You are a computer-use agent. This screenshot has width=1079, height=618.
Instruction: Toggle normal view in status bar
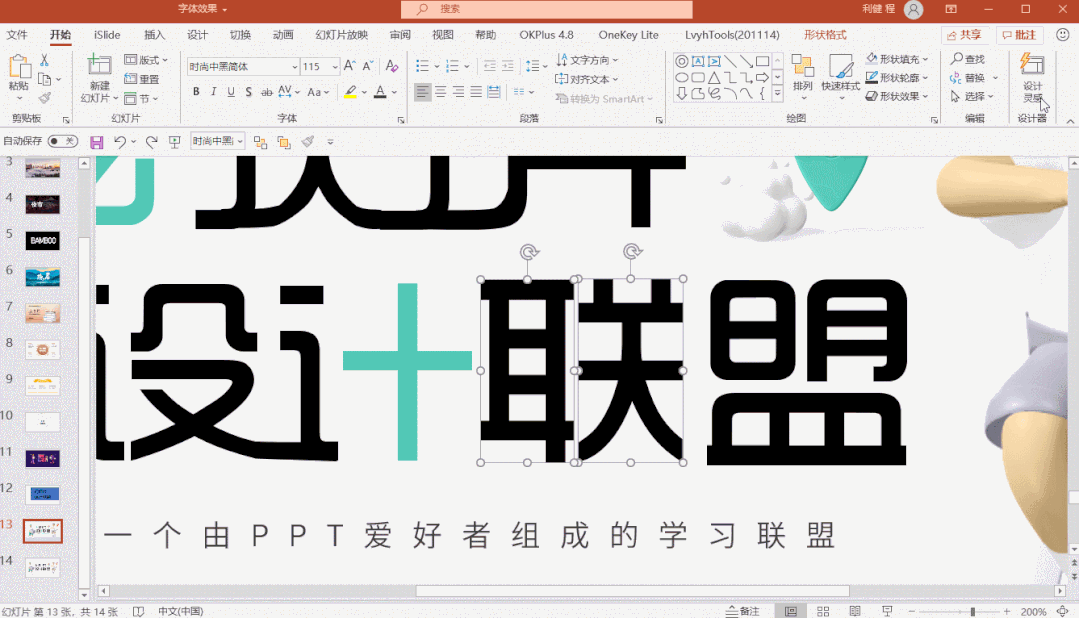[x=791, y=611]
